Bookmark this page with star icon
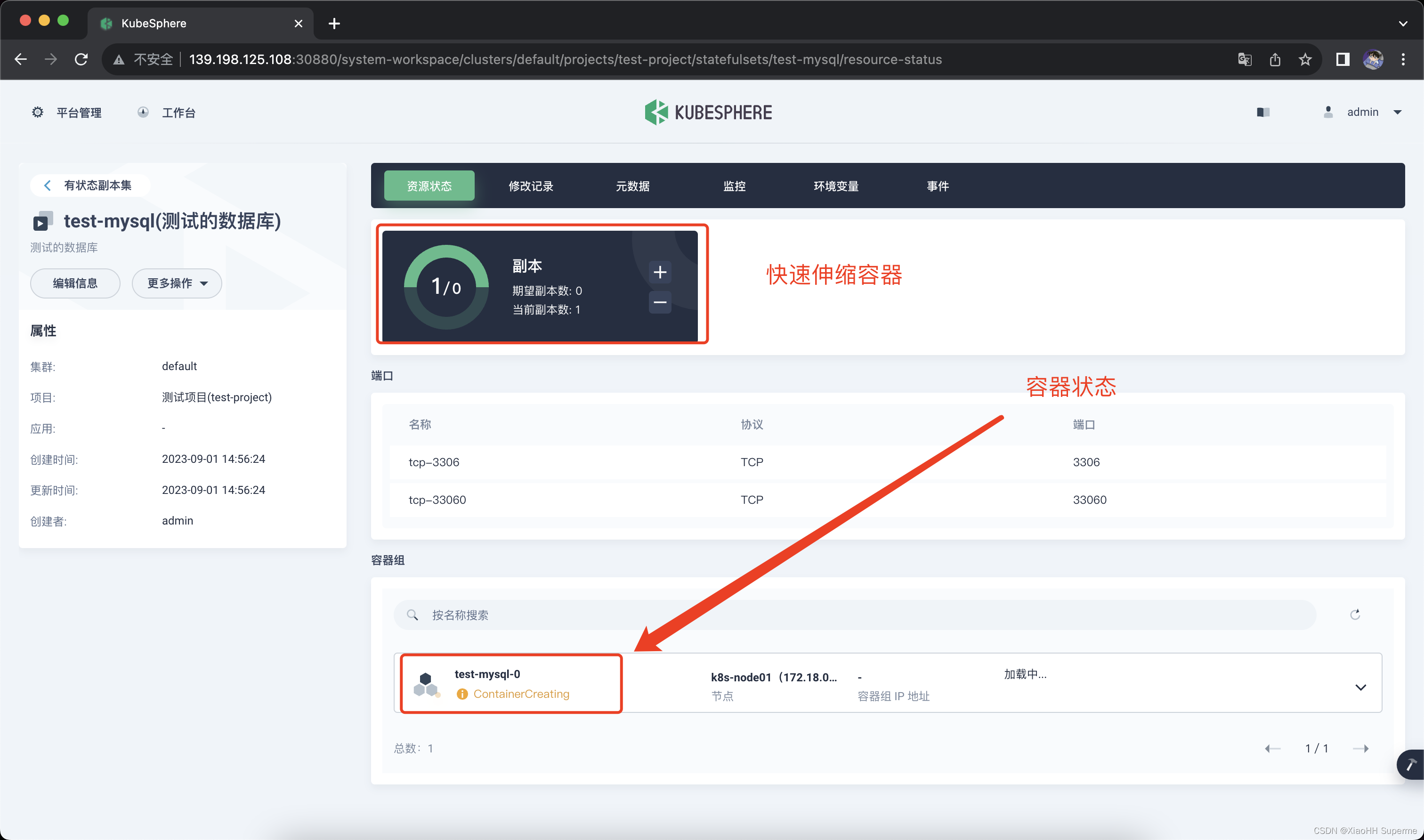The width and height of the screenshot is (1424, 840). (x=1305, y=59)
